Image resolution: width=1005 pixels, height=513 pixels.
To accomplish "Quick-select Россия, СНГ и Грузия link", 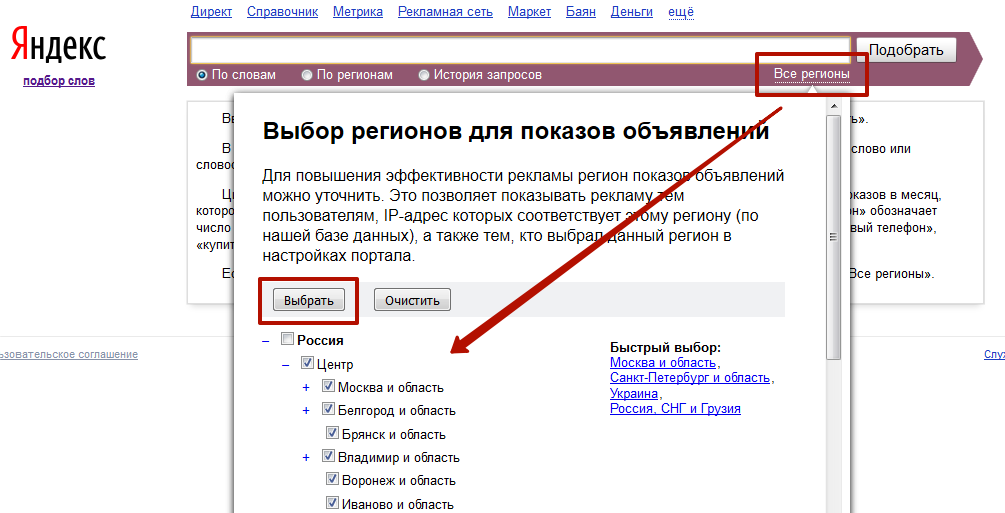I will (x=675, y=409).
